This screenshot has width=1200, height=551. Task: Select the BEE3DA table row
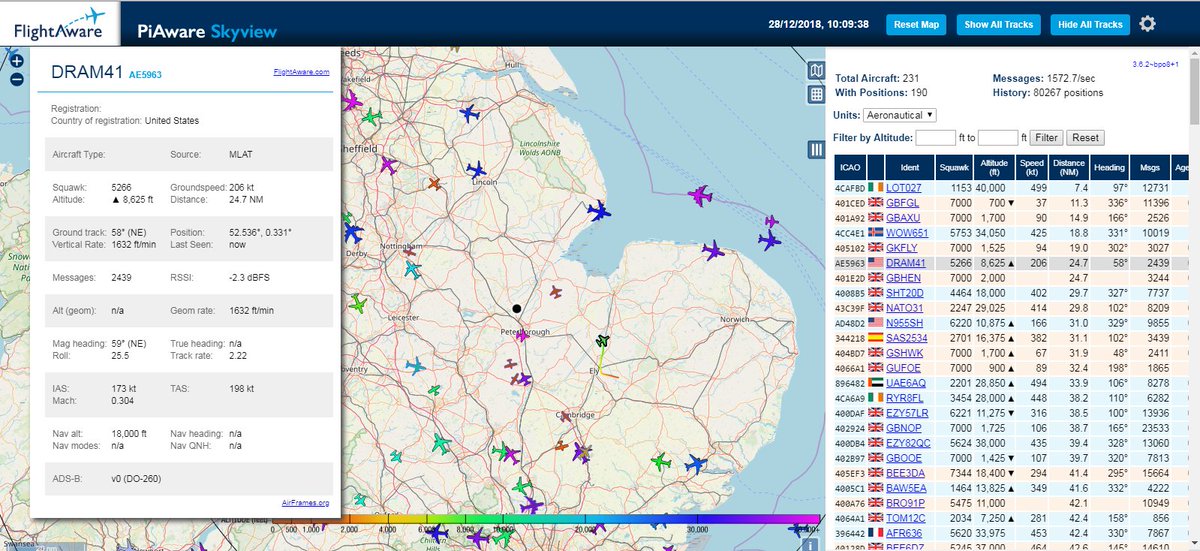coord(1012,472)
